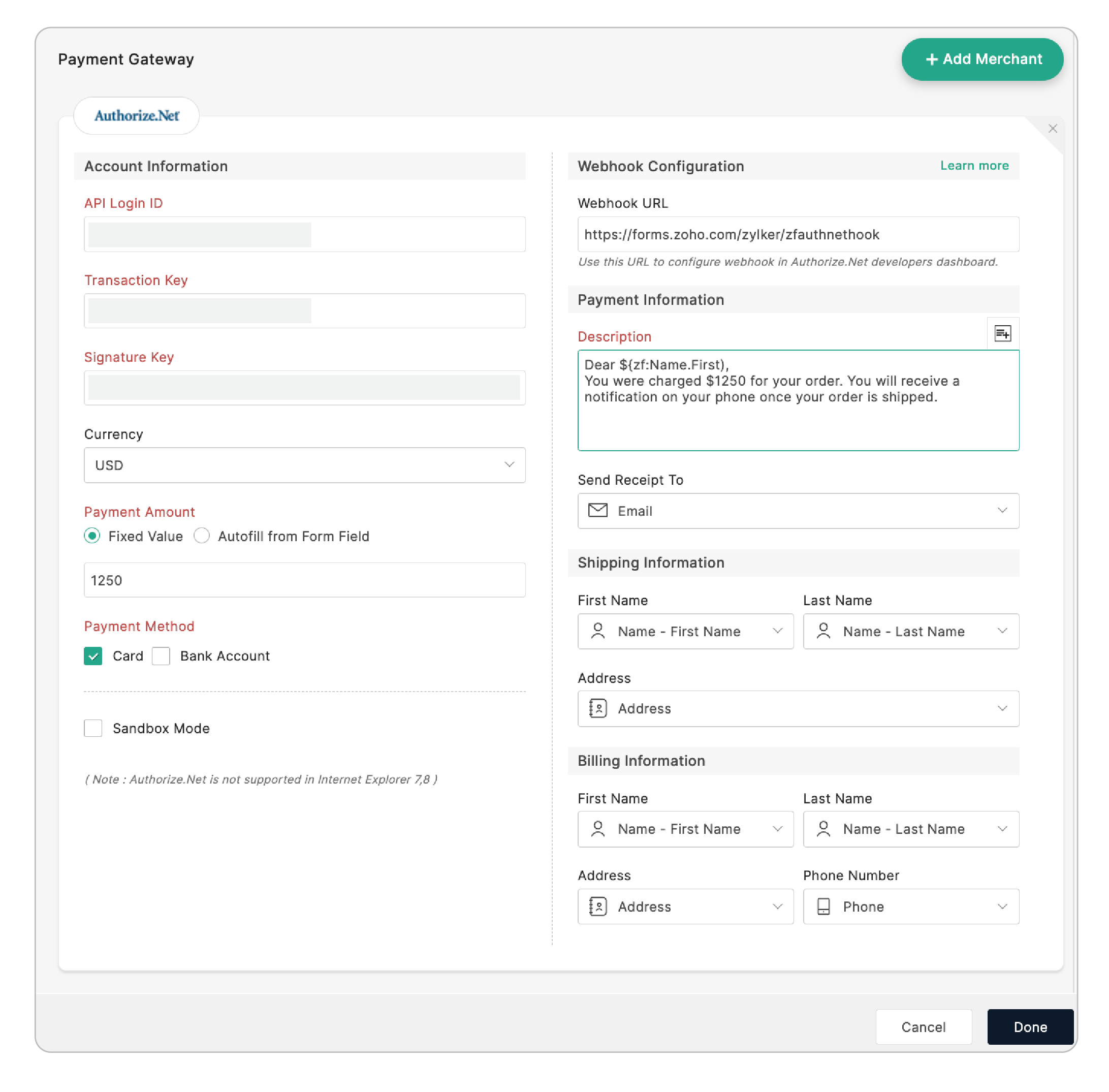Click the Done button
Viewport: 1109px width, 1092px height.
[1030, 1026]
